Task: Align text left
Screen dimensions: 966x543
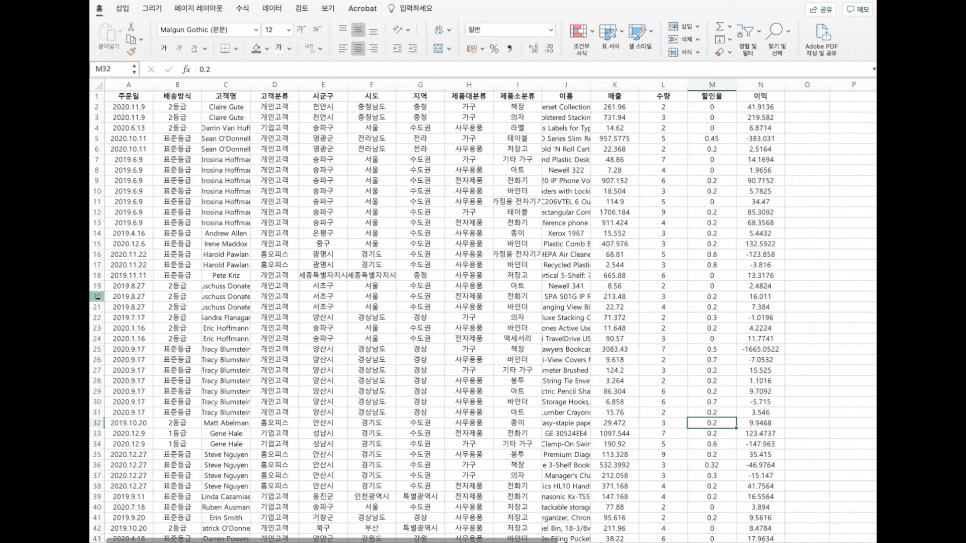Action: (x=343, y=48)
